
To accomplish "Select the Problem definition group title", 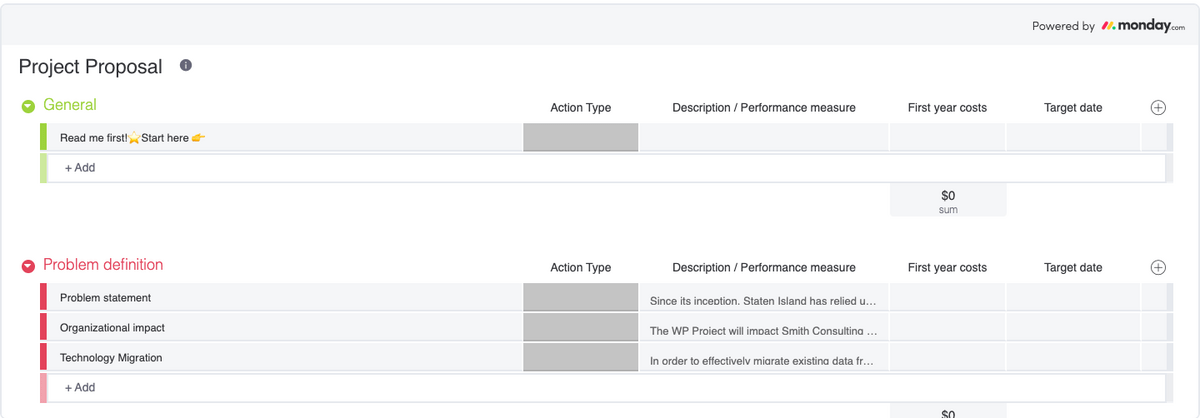I will click(x=103, y=265).
